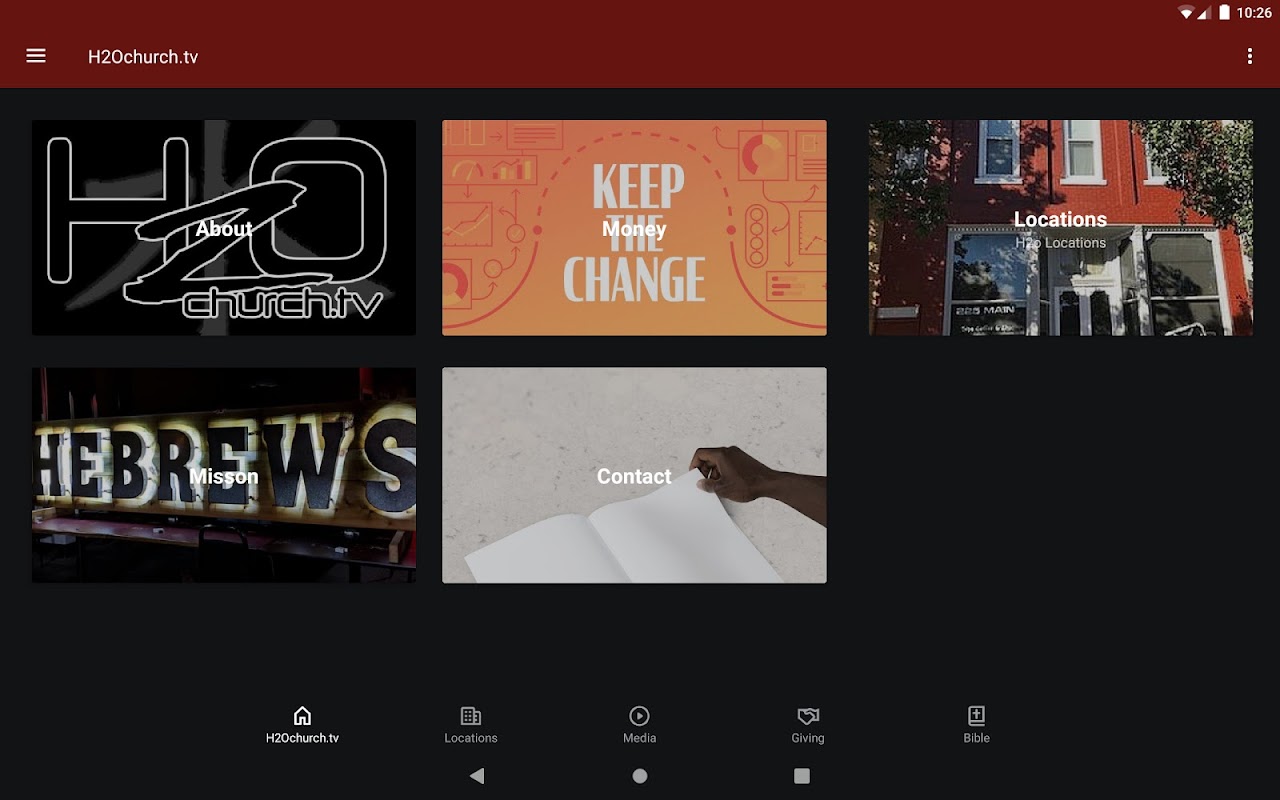Screen dimensions: 1280x800
Task: Open the Misson Hebrews card
Action: [x=224, y=475]
